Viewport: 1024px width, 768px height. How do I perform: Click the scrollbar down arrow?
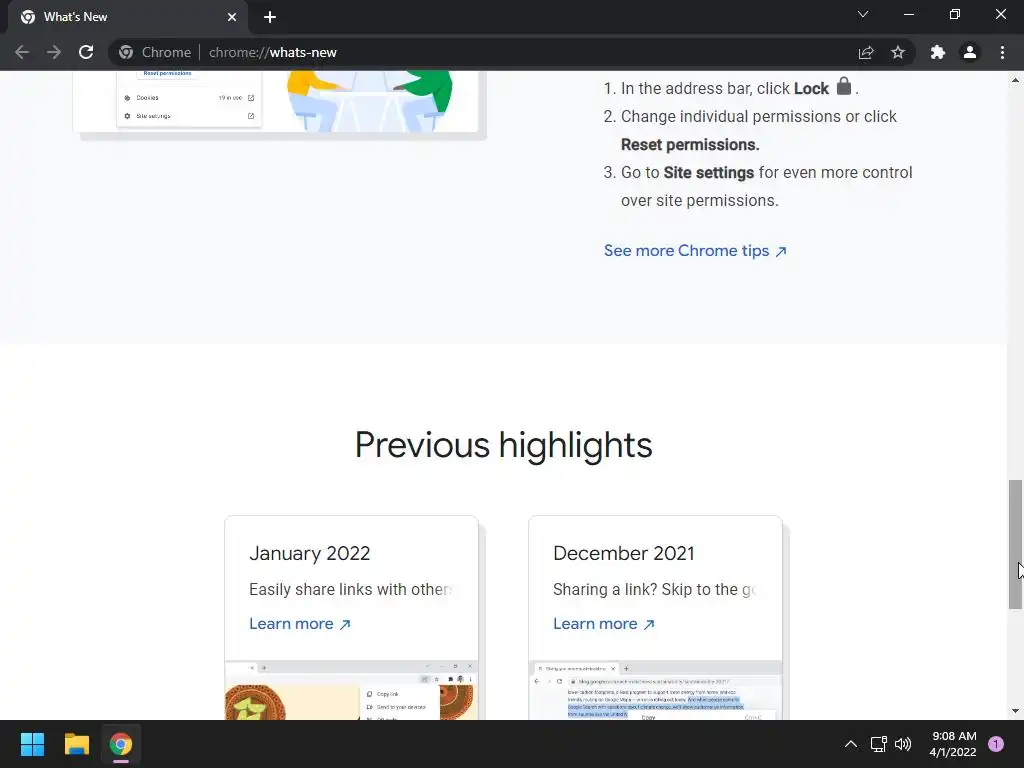pyautogui.click(x=1015, y=711)
